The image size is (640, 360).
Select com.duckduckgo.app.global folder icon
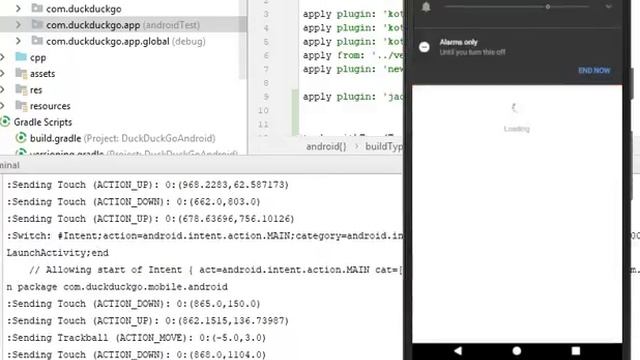(37, 41)
